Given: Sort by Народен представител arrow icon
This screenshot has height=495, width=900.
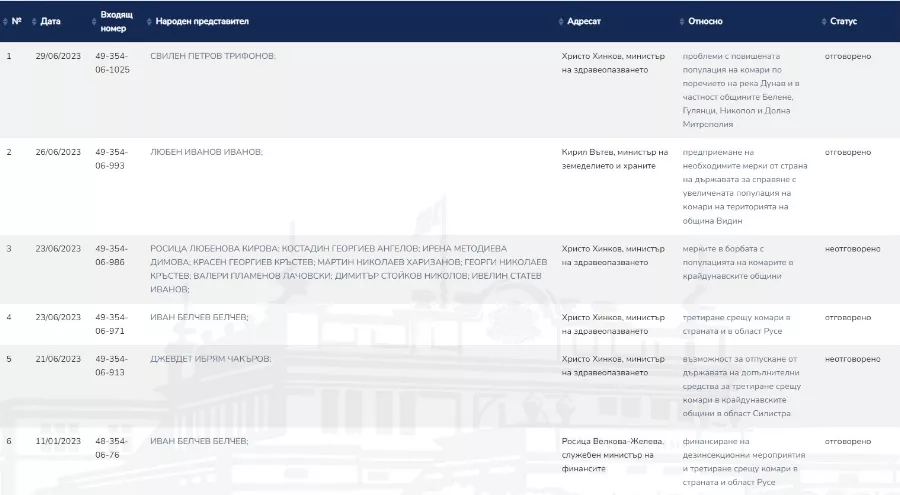Looking at the screenshot, I should 149,21.
